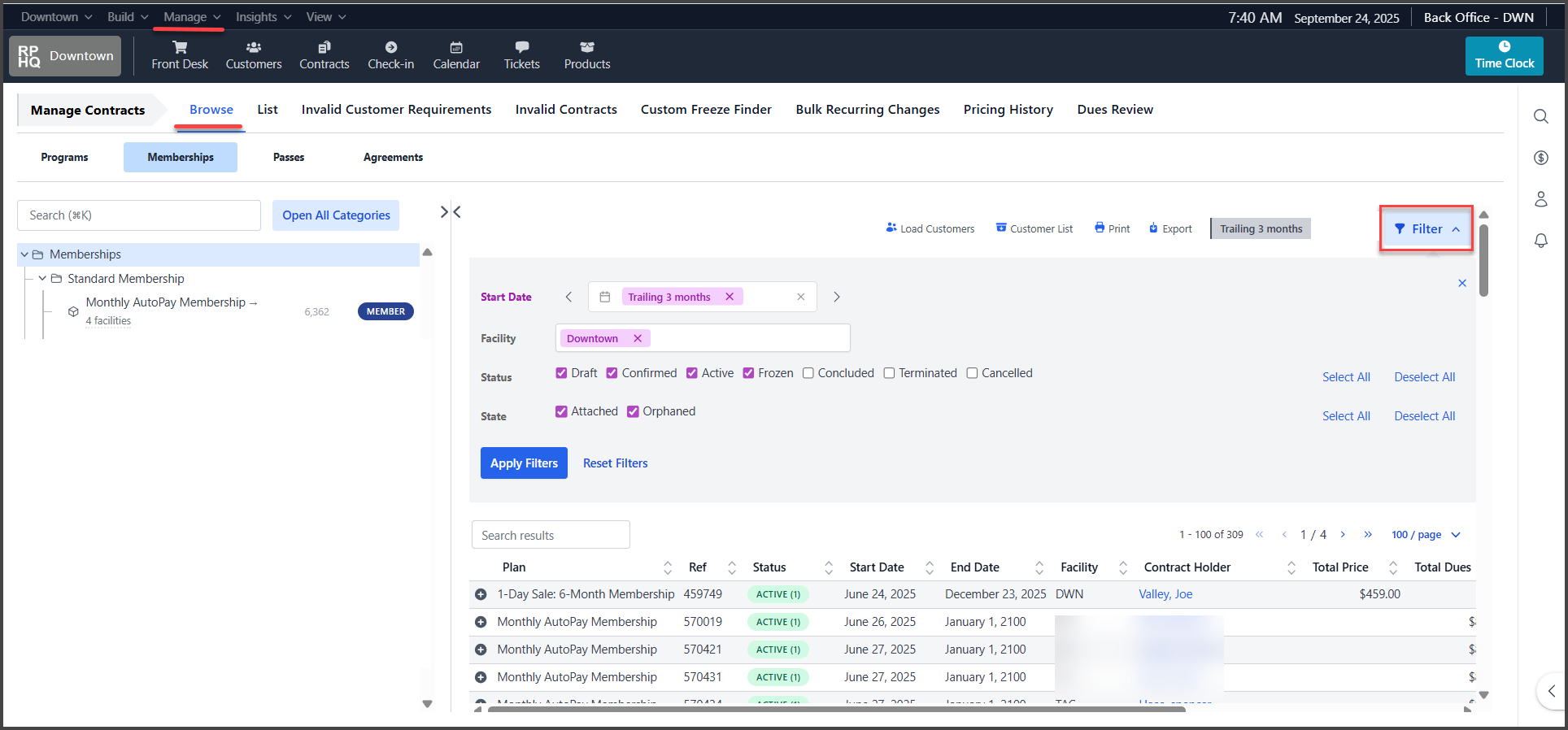This screenshot has height=730, width=1568.
Task: Uncheck the Draft status checkbox
Action: [561, 373]
